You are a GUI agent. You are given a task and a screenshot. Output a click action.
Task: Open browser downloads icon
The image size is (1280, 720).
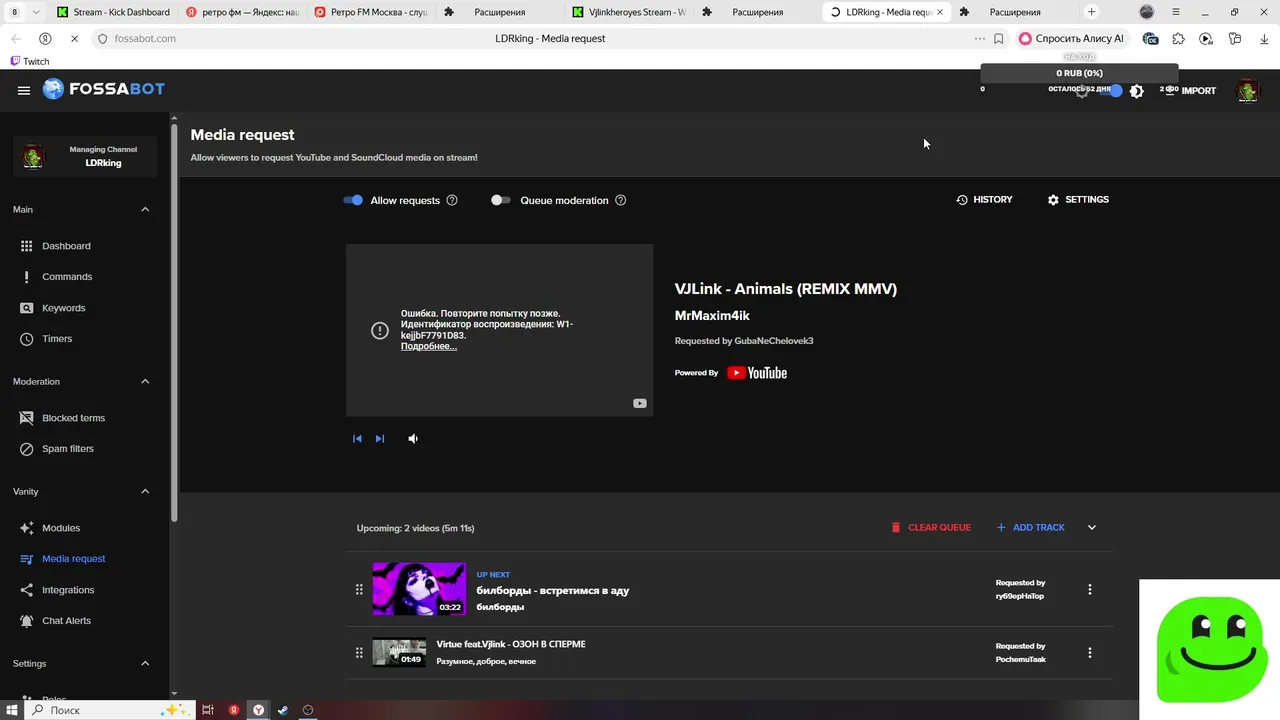1263,38
